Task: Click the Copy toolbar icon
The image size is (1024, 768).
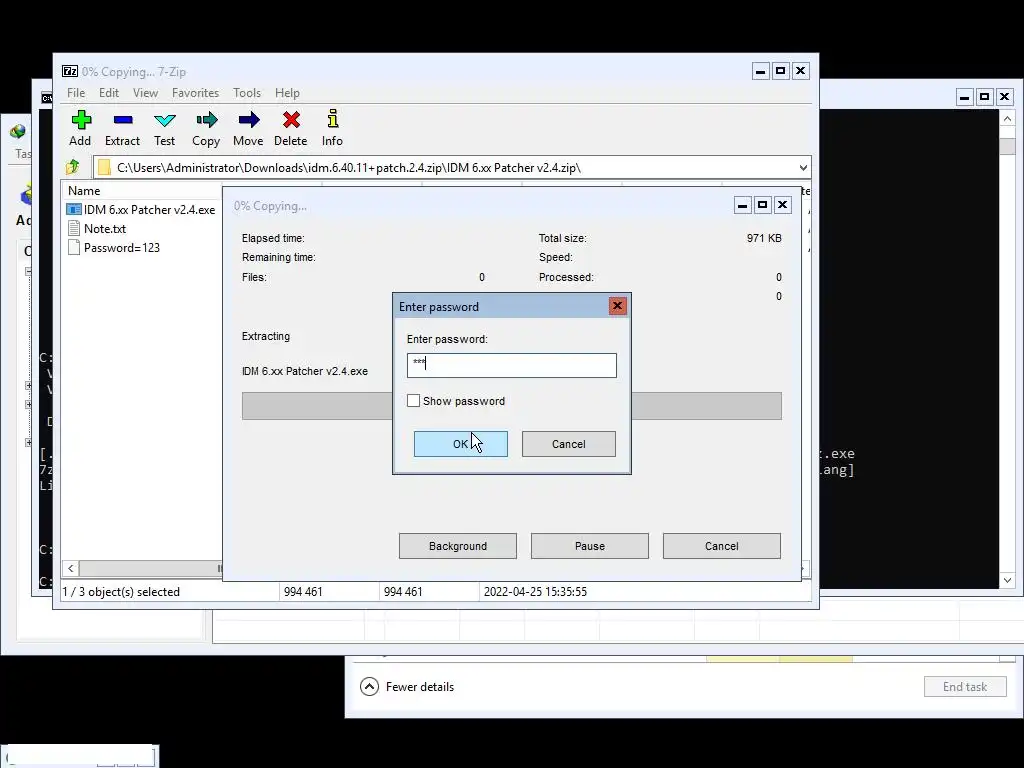Action: [x=206, y=120]
